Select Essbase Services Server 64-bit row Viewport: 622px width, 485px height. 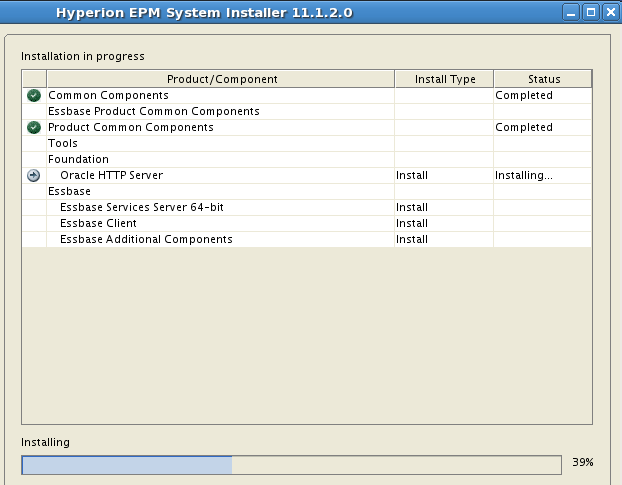pos(307,207)
